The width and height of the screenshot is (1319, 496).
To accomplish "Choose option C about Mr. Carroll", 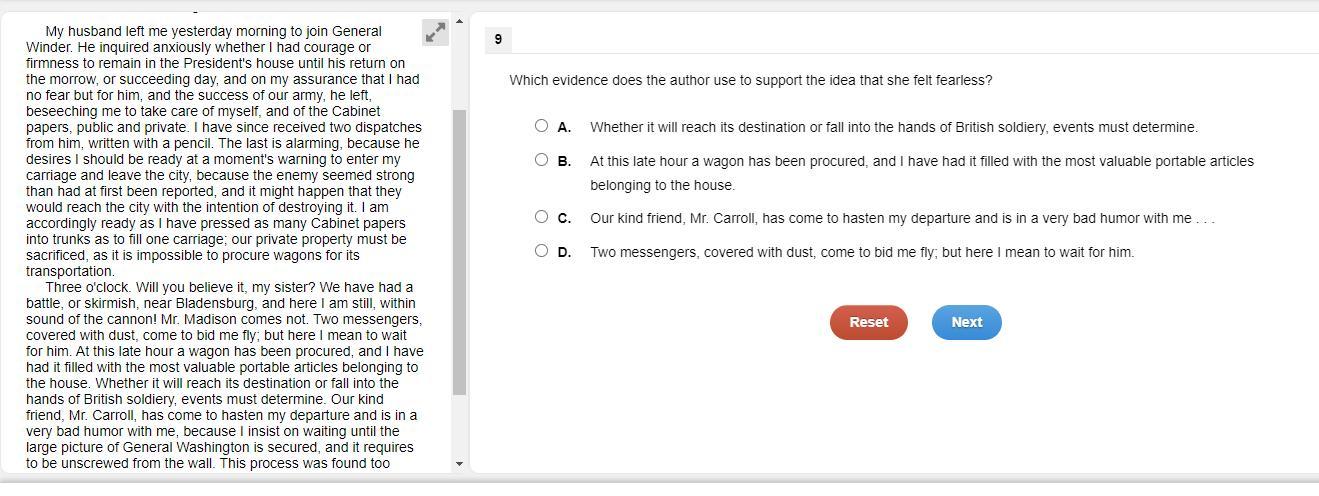I will tap(541, 217).
